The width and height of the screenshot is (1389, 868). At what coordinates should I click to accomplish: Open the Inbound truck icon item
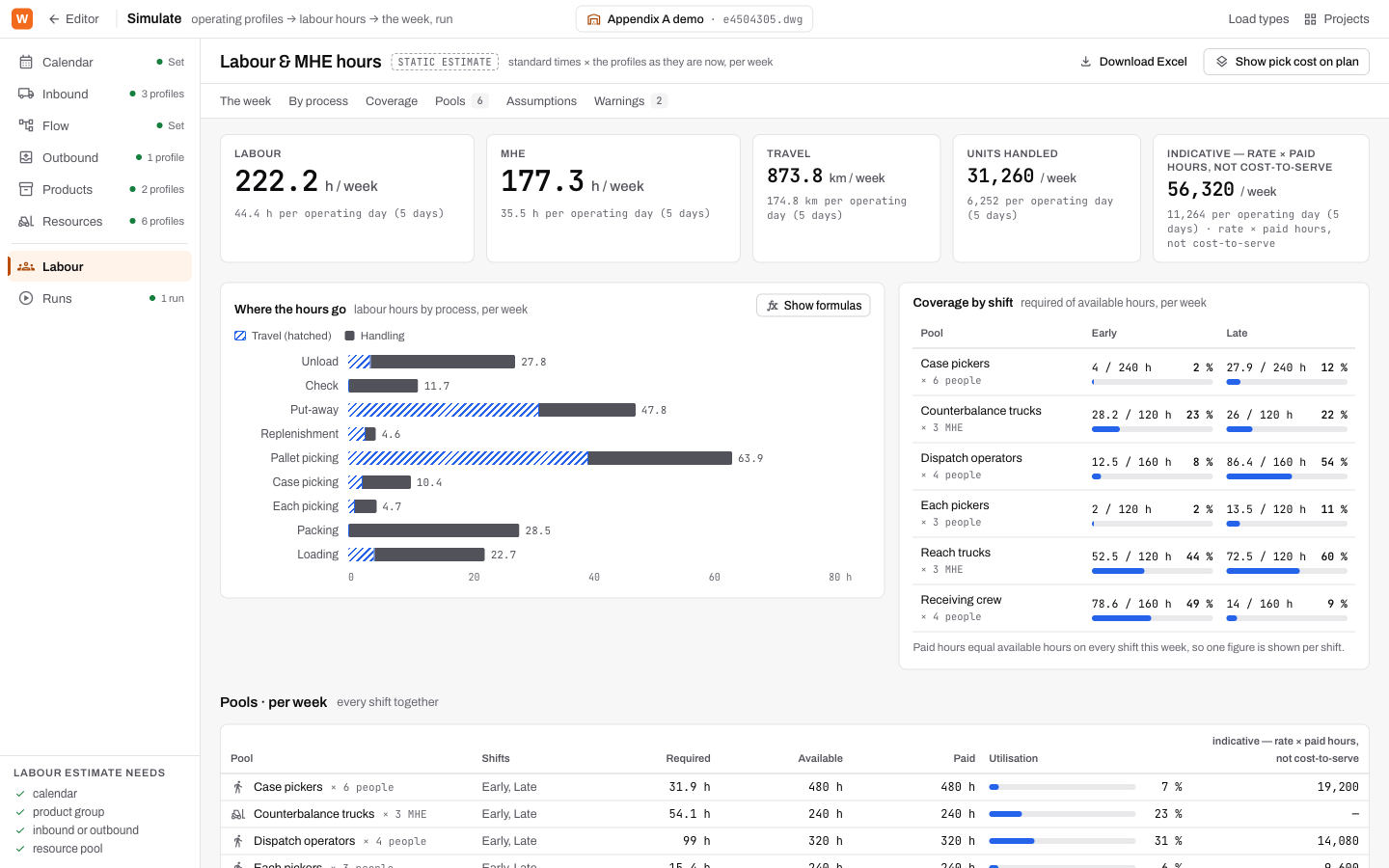coord(100,94)
